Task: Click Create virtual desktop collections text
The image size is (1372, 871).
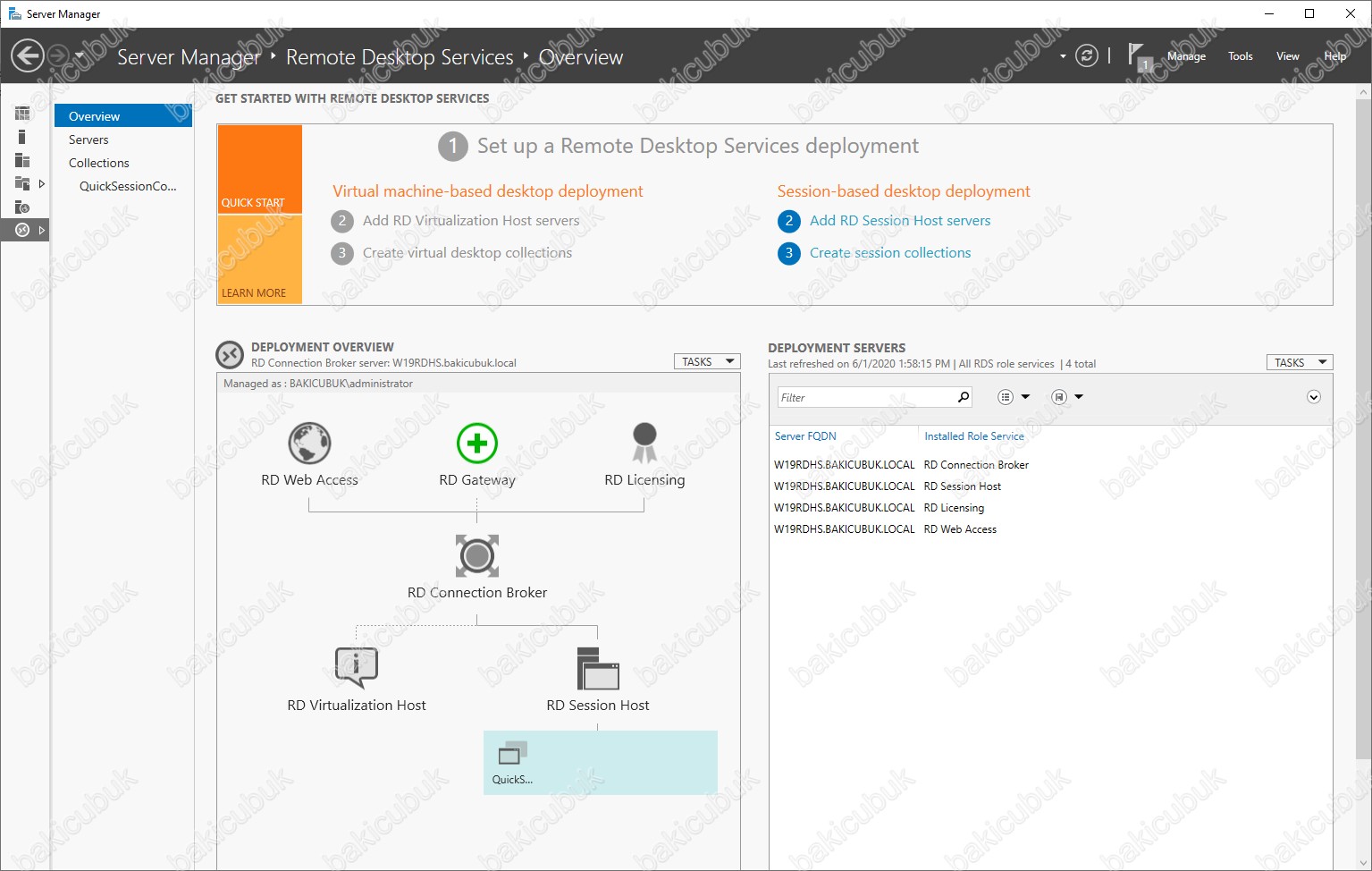Action: [467, 253]
